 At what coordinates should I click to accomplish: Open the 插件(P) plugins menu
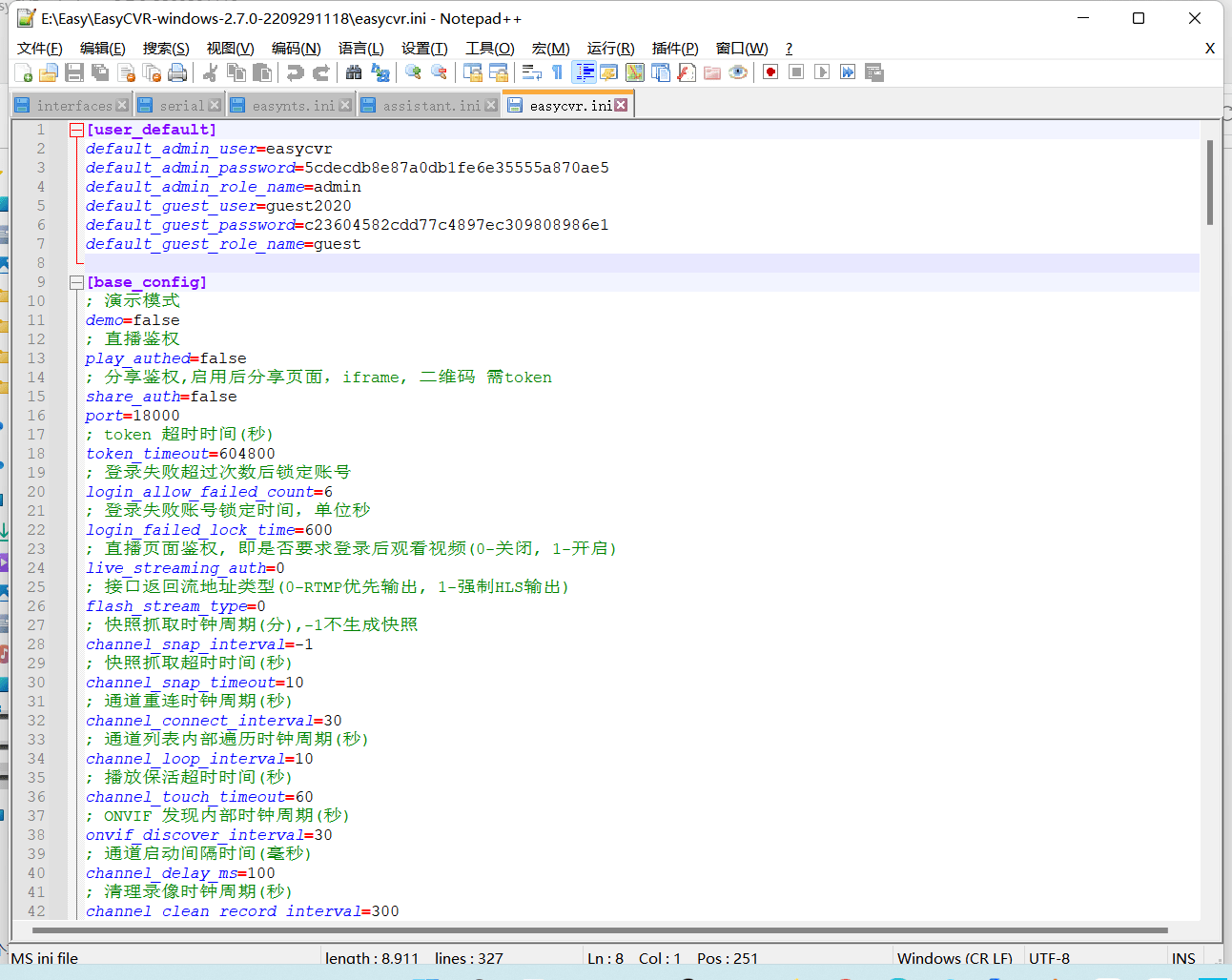click(674, 49)
